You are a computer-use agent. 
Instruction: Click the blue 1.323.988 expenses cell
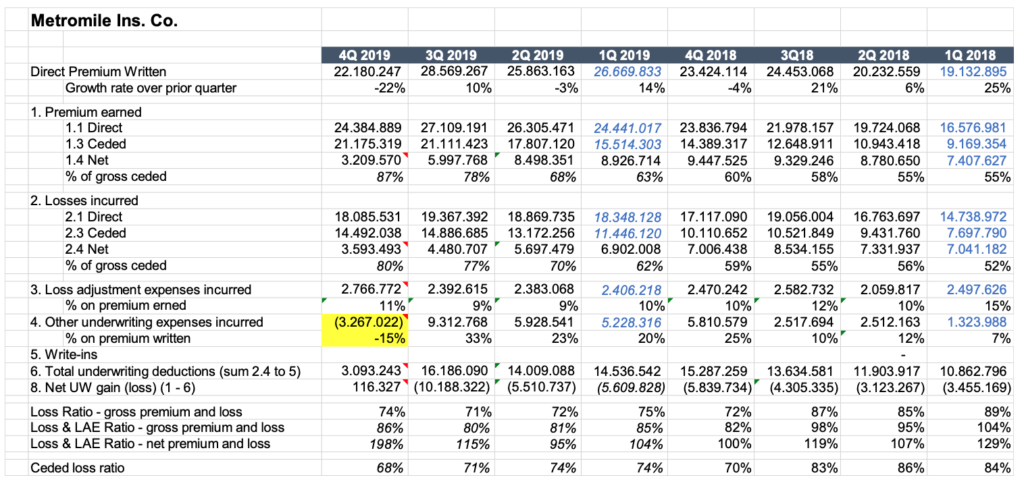coord(974,322)
